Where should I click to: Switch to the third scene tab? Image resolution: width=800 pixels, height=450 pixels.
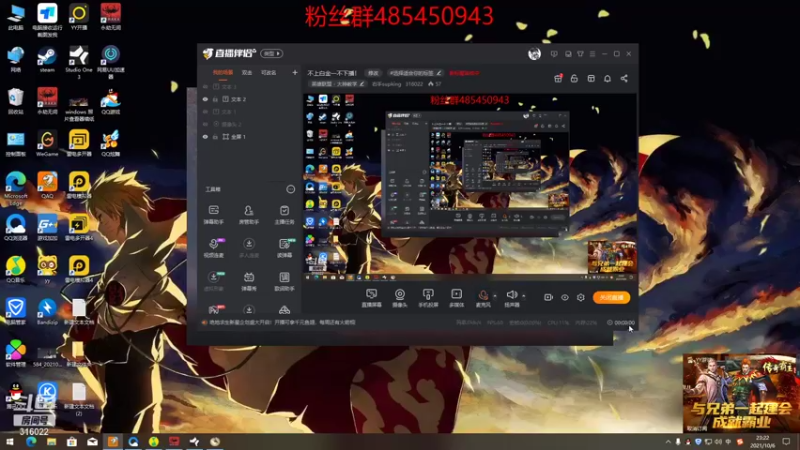coord(268,73)
